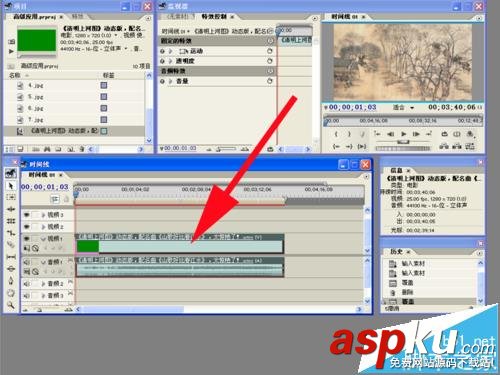Click the Find binoculars icon in project panel

47,149
